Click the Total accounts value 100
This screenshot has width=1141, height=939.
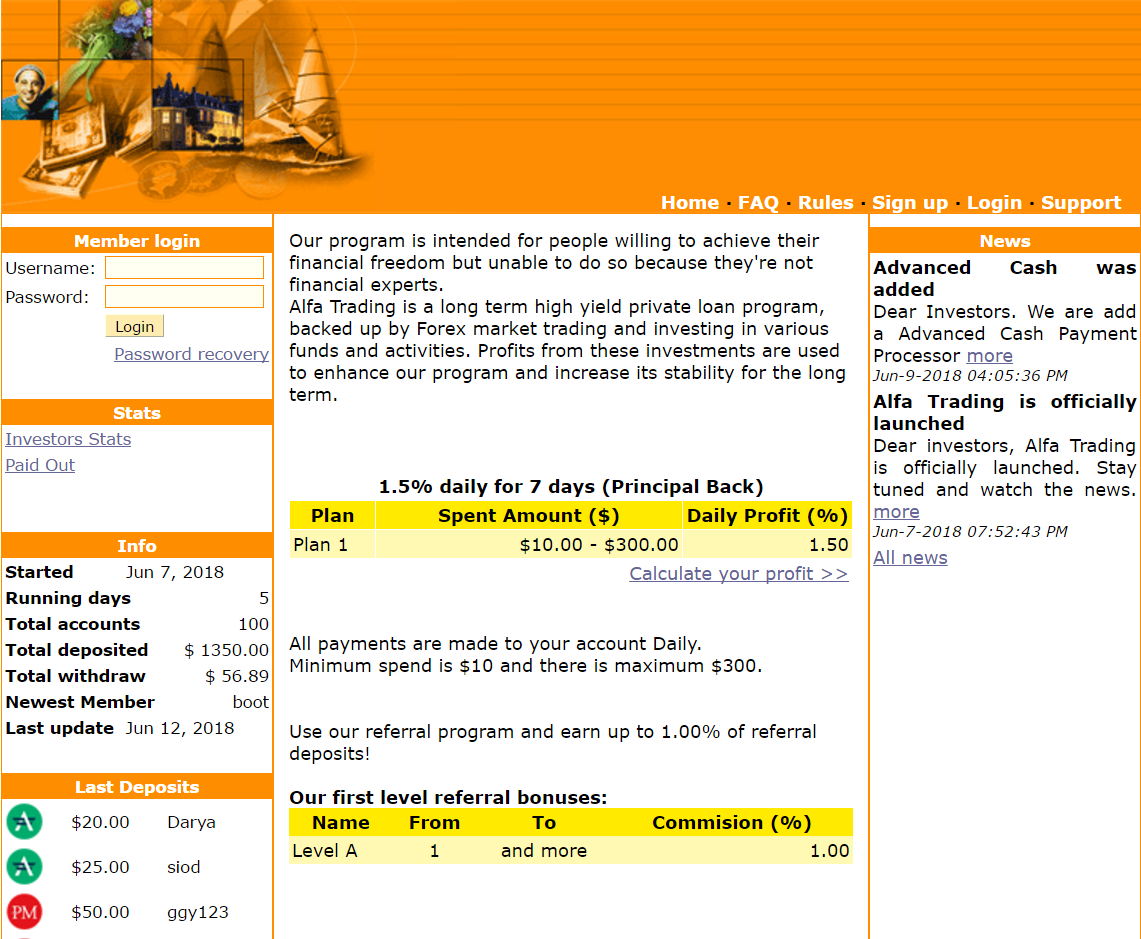253,624
